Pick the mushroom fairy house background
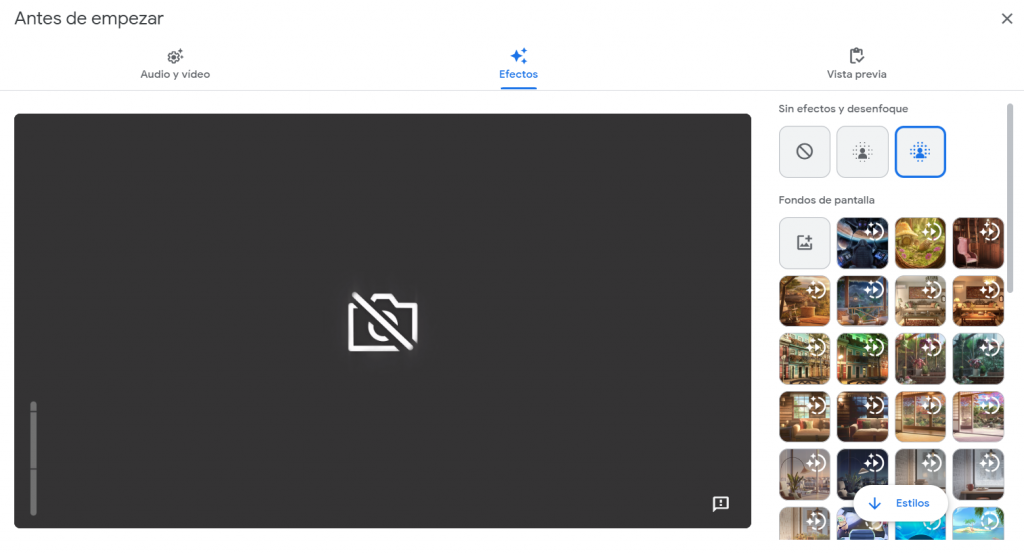Viewport: 1024px width, 554px height. coord(920,243)
